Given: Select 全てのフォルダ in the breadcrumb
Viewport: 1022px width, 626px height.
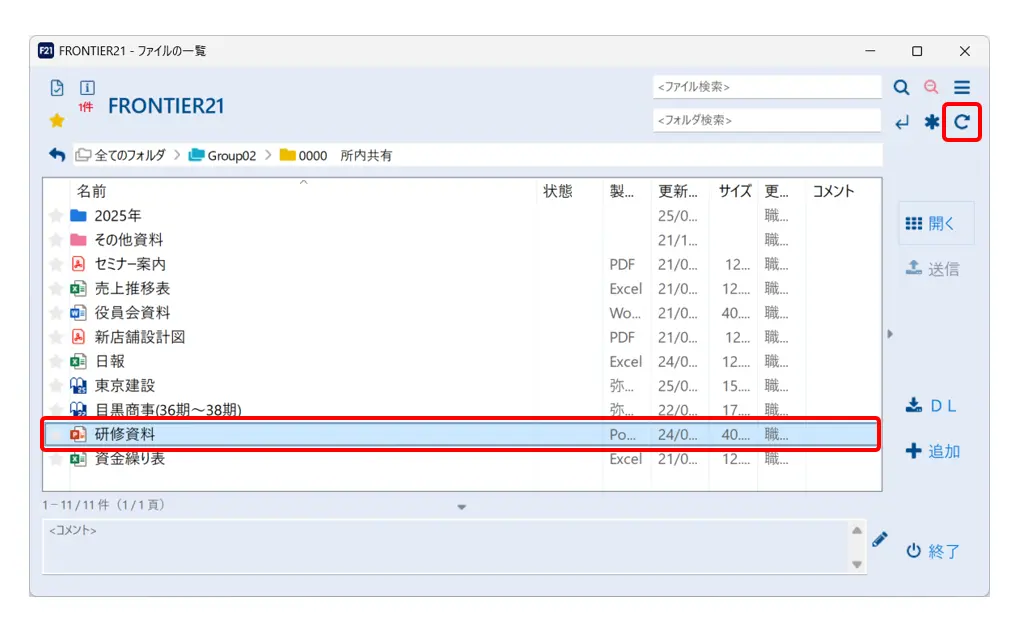Looking at the screenshot, I should click(121, 156).
